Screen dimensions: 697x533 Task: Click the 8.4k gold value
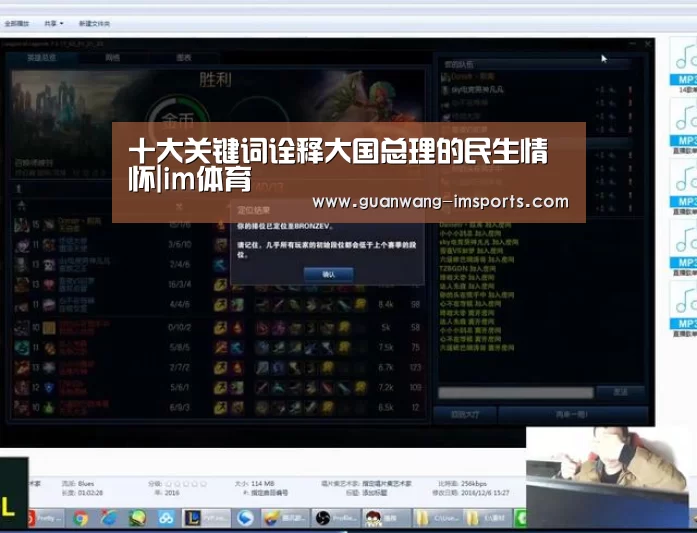(386, 305)
